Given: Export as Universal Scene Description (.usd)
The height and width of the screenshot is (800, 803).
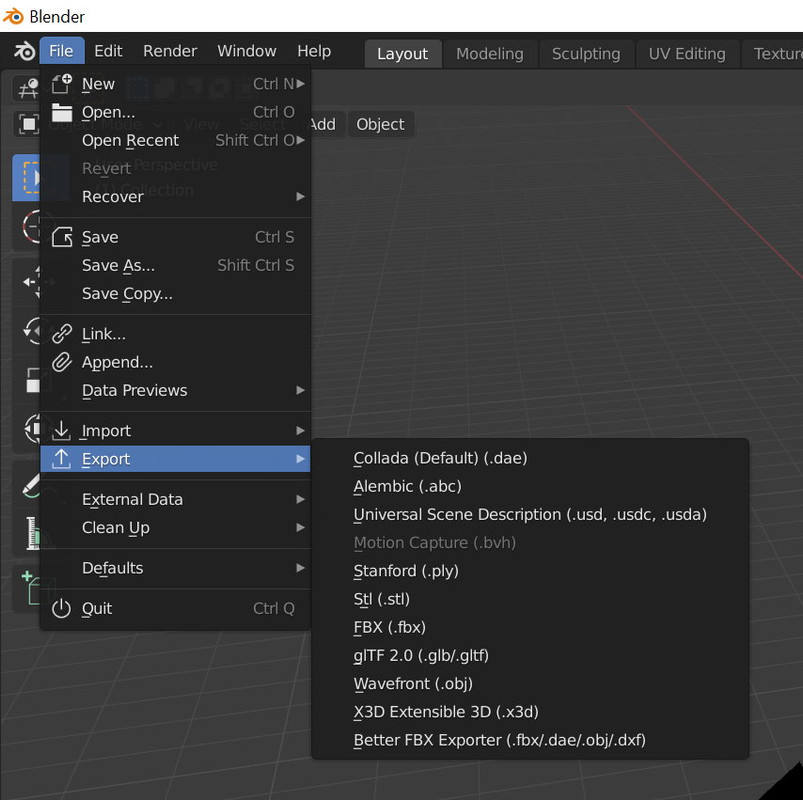Looking at the screenshot, I should coord(530,514).
